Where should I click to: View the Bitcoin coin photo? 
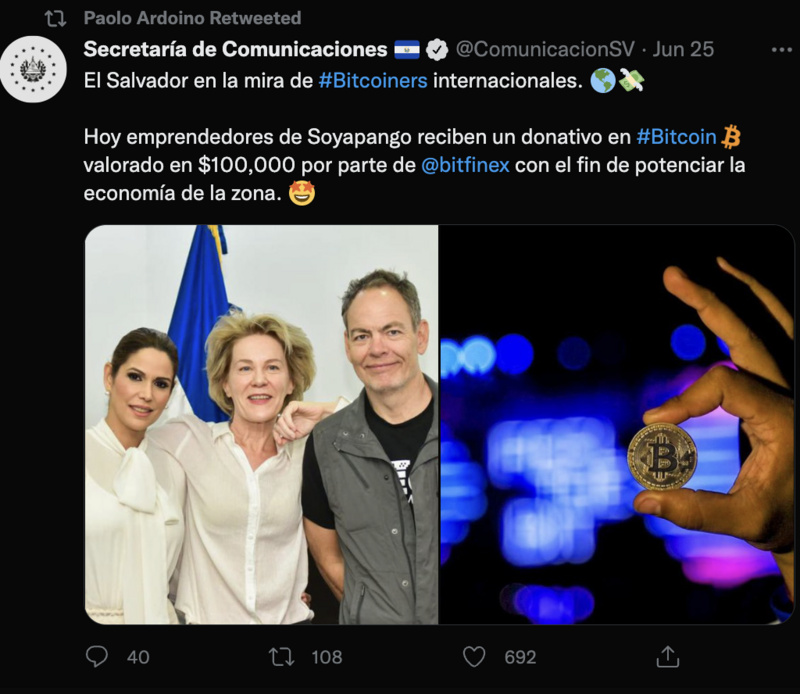click(x=617, y=425)
